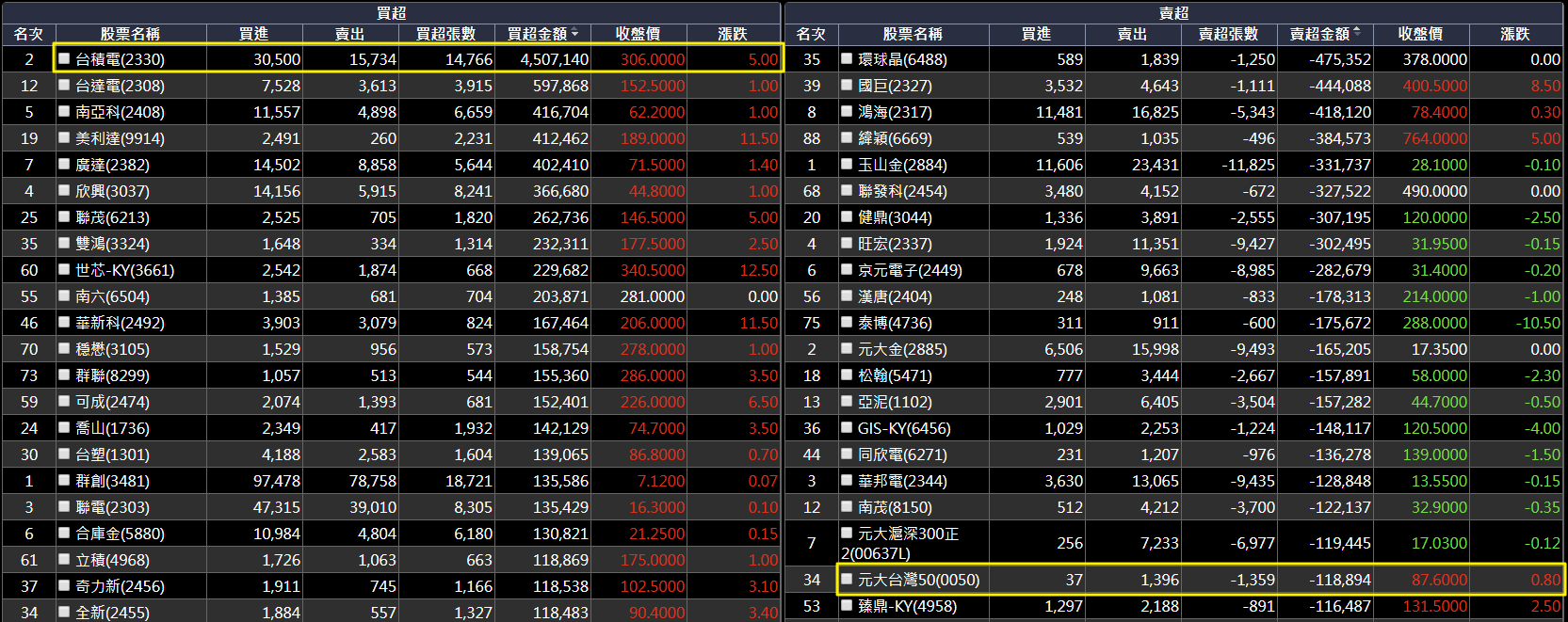Screen dimensions: 1568x622
Task: Click the -475,352 賣超金額 value
Action: tap(1339, 59)
